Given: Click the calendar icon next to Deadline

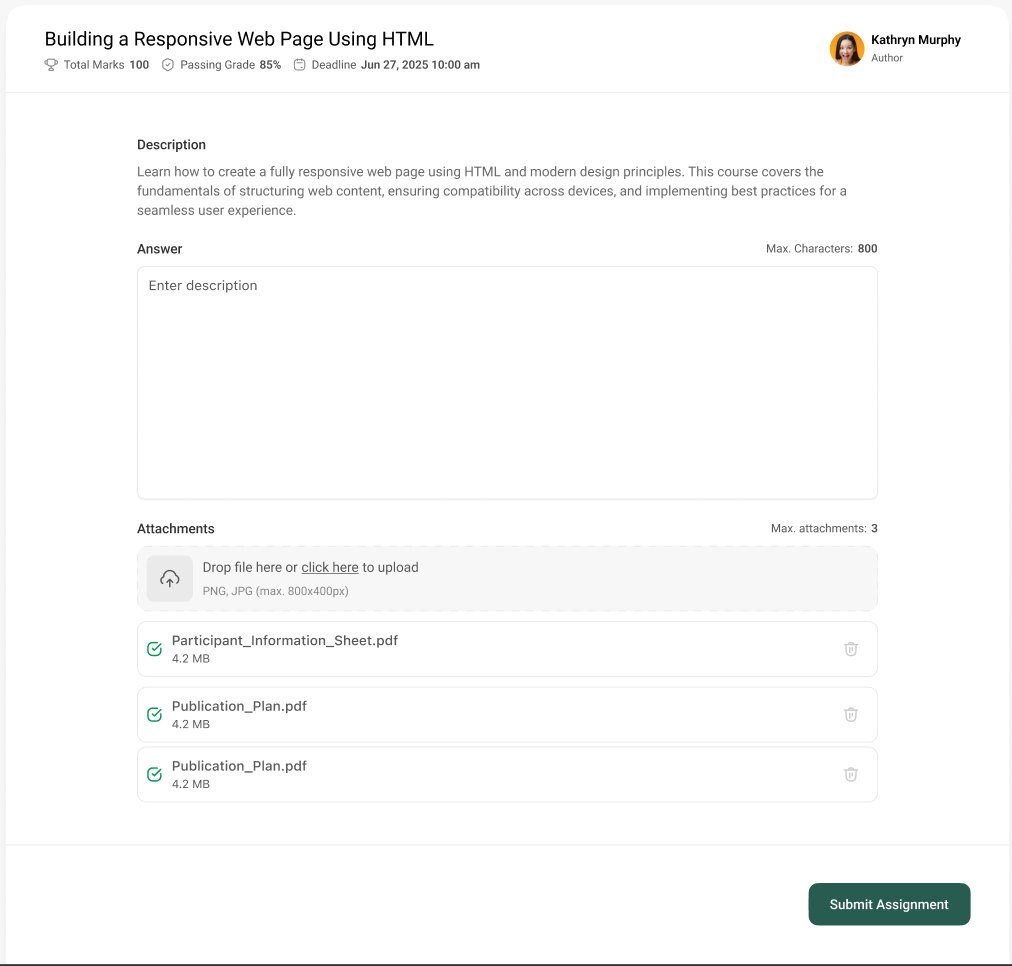Looking at the screenshot, I should tap(300, 64).
